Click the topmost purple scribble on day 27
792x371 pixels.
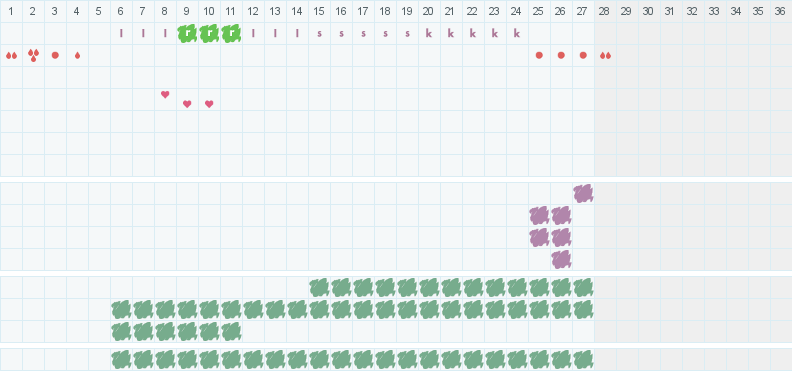583,193
